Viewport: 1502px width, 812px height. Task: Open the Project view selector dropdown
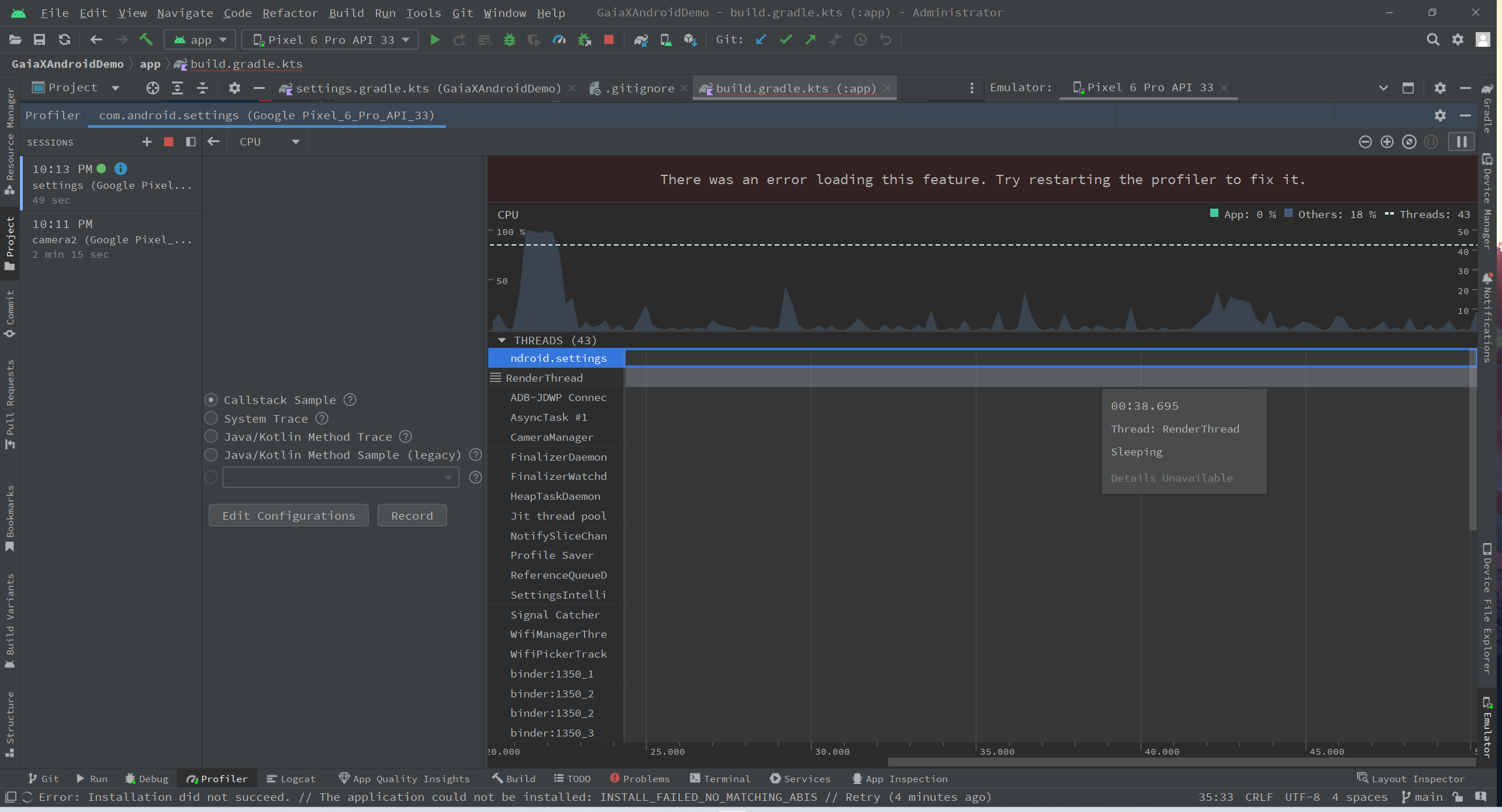[75, 88]
